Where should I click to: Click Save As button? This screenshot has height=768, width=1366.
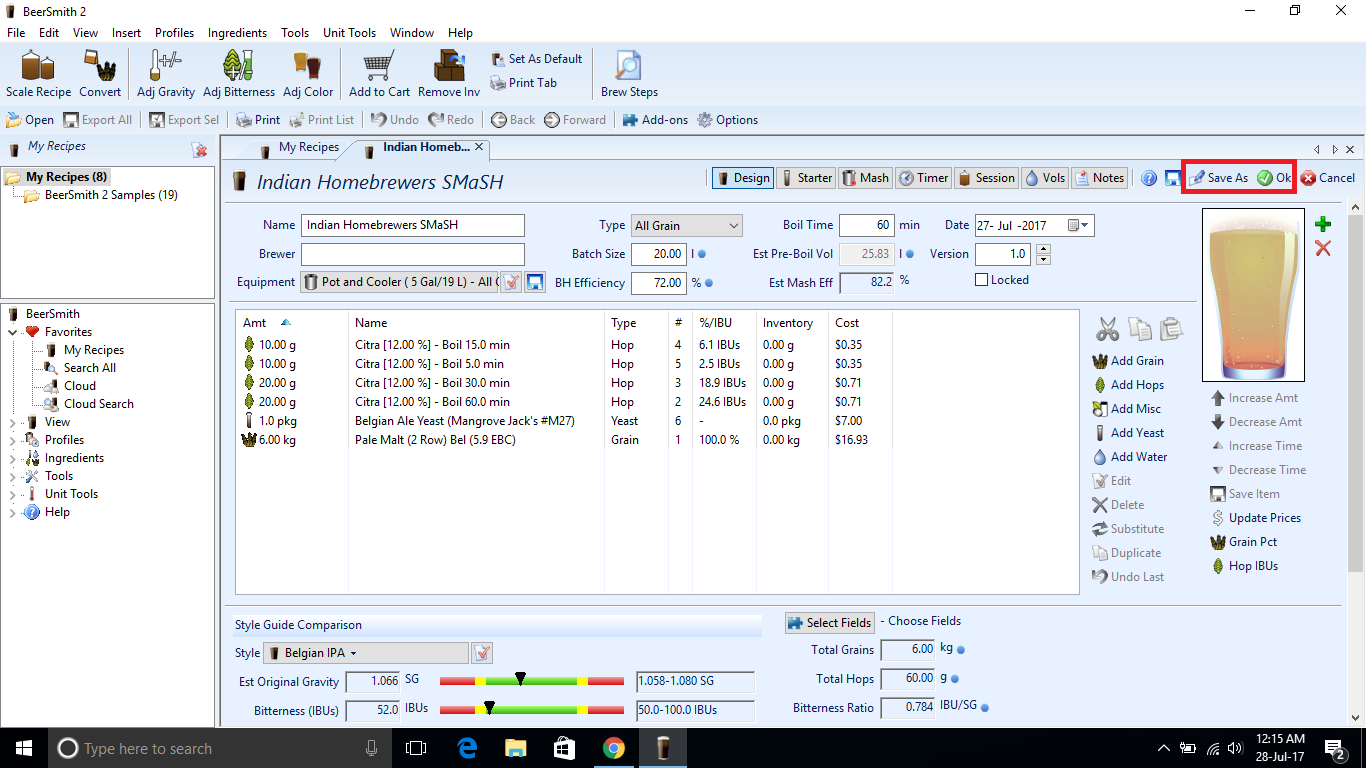coord(1218,178)
